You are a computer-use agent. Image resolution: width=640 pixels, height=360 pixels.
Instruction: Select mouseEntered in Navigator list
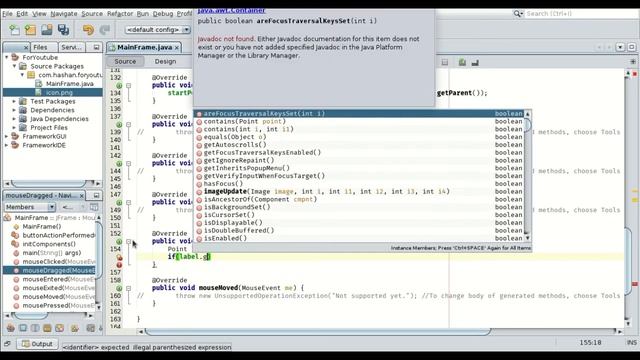point(58,279)
